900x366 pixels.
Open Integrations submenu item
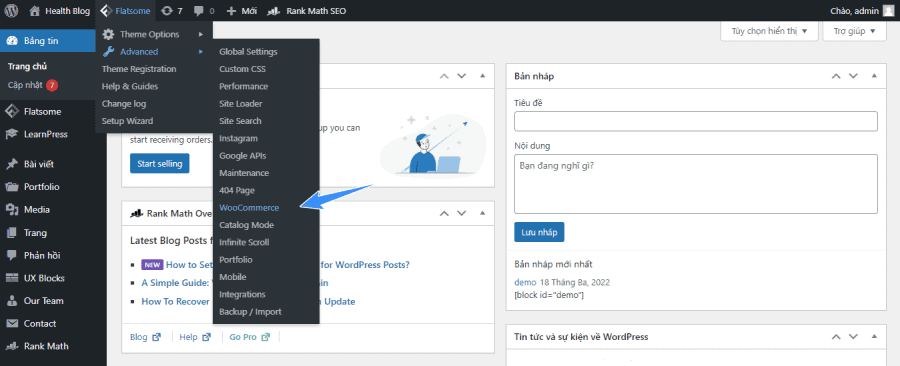[242, 294]
